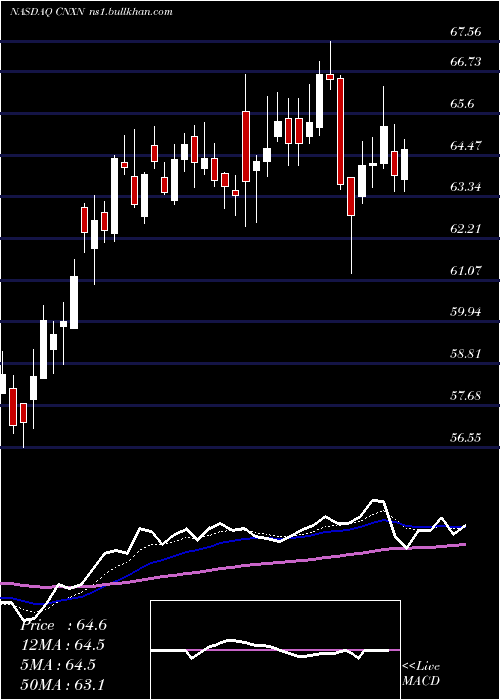Click the Price : 64.6 readout
The height and width of the screenshot is (700, 500).
[63, 625]
